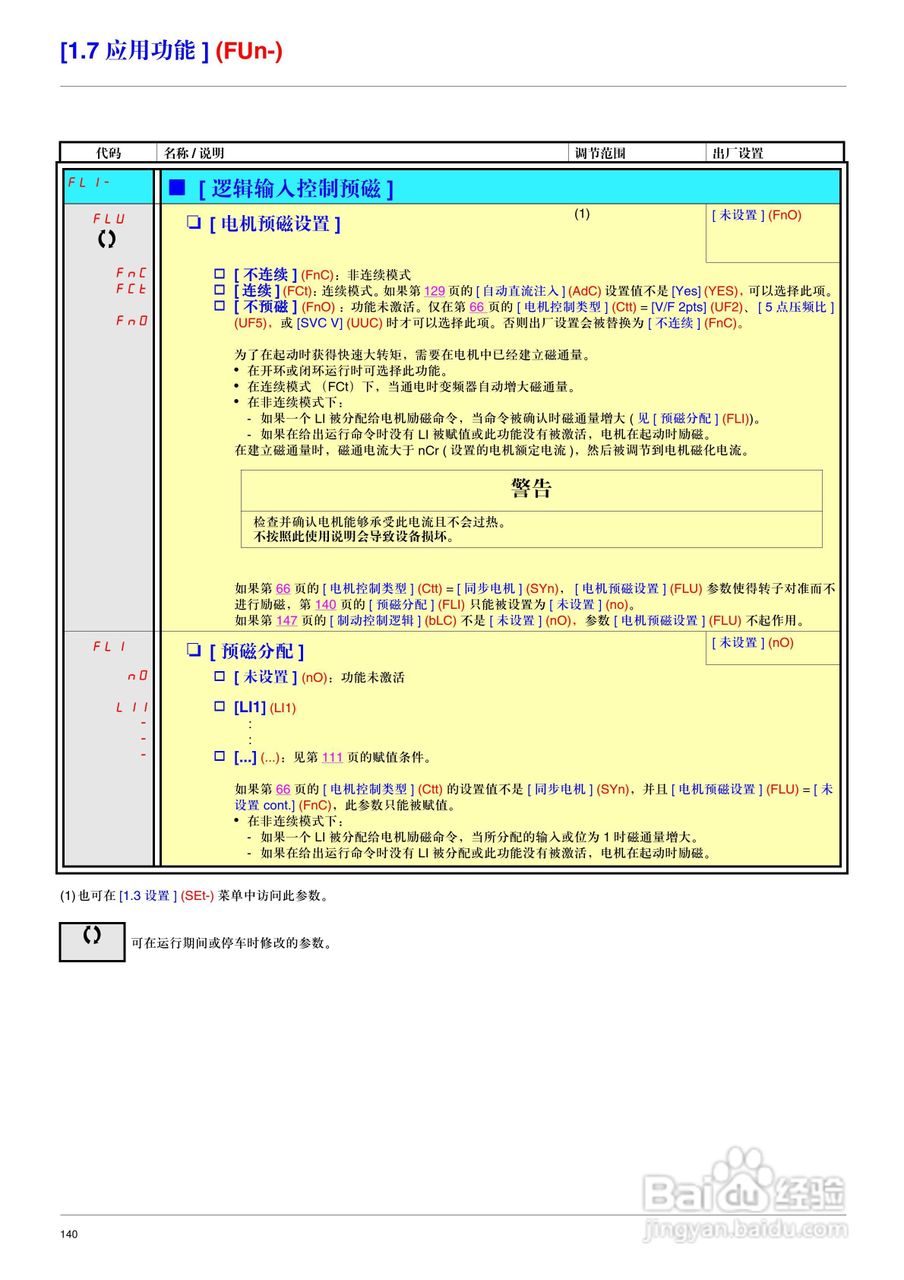Check the checkbox before 未设置 (nO)

[217, 677]
